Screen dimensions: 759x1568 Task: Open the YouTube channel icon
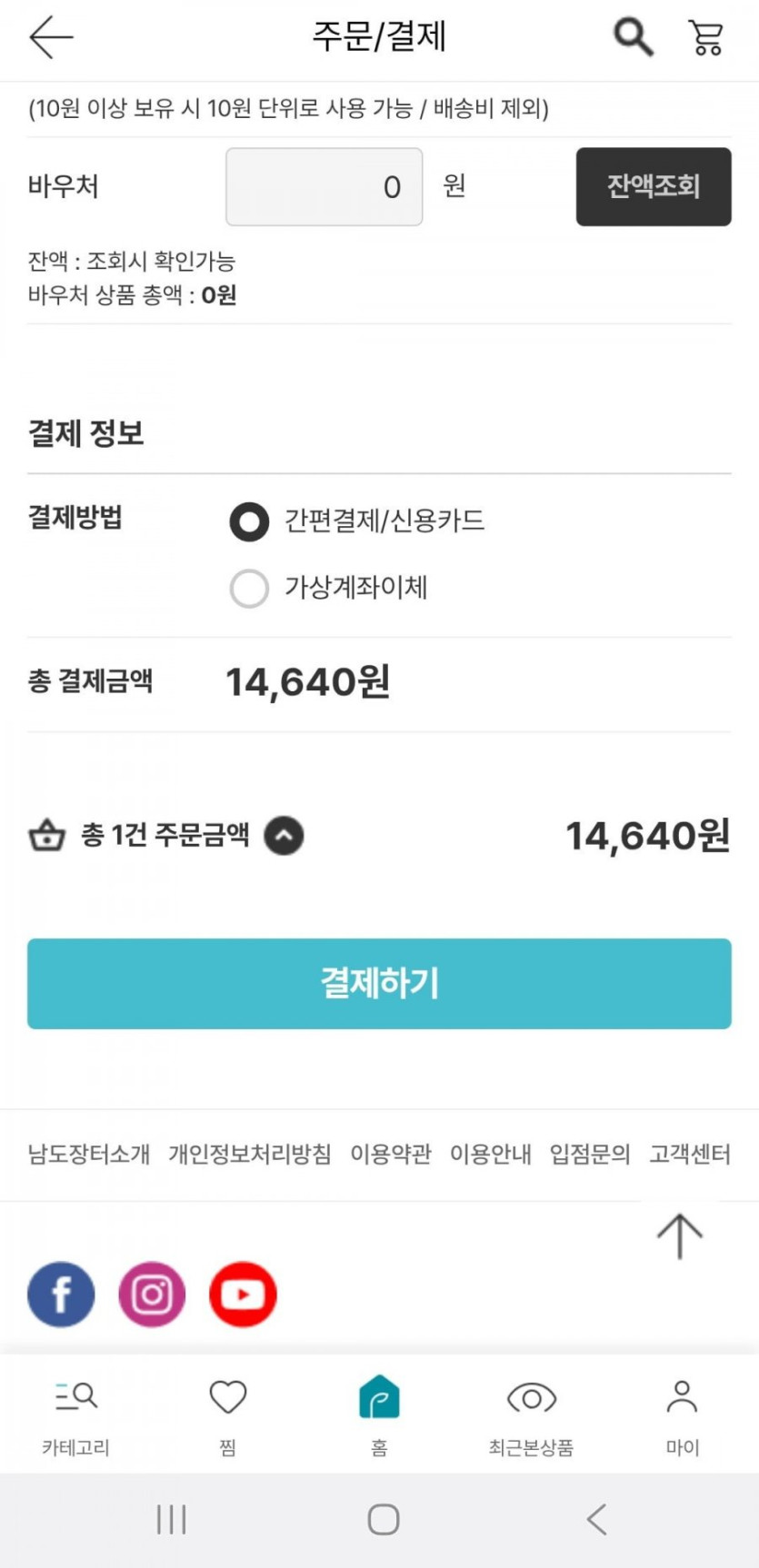click(x=243, y=1294)
